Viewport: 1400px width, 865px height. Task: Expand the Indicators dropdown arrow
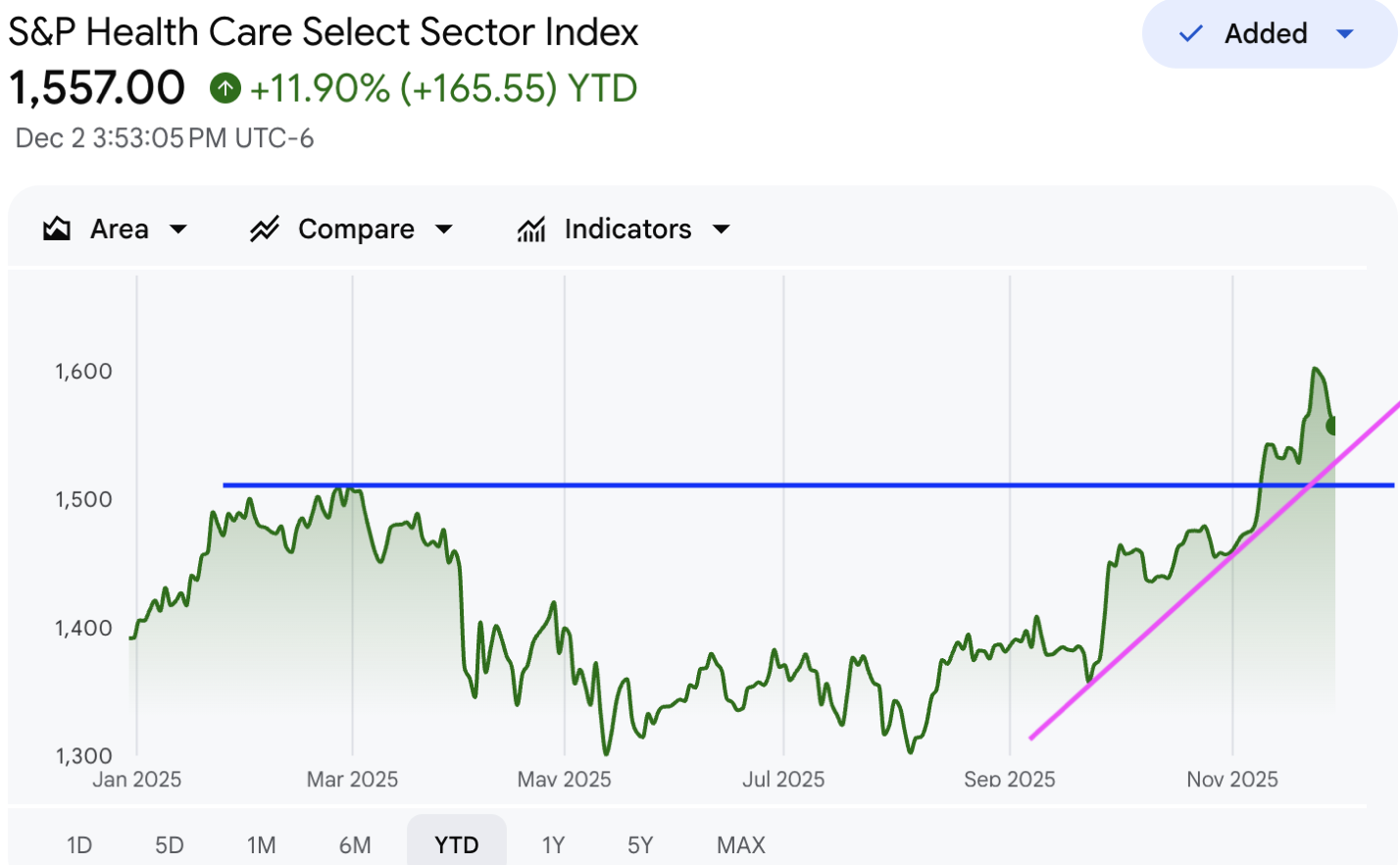(x=722, y=229)
